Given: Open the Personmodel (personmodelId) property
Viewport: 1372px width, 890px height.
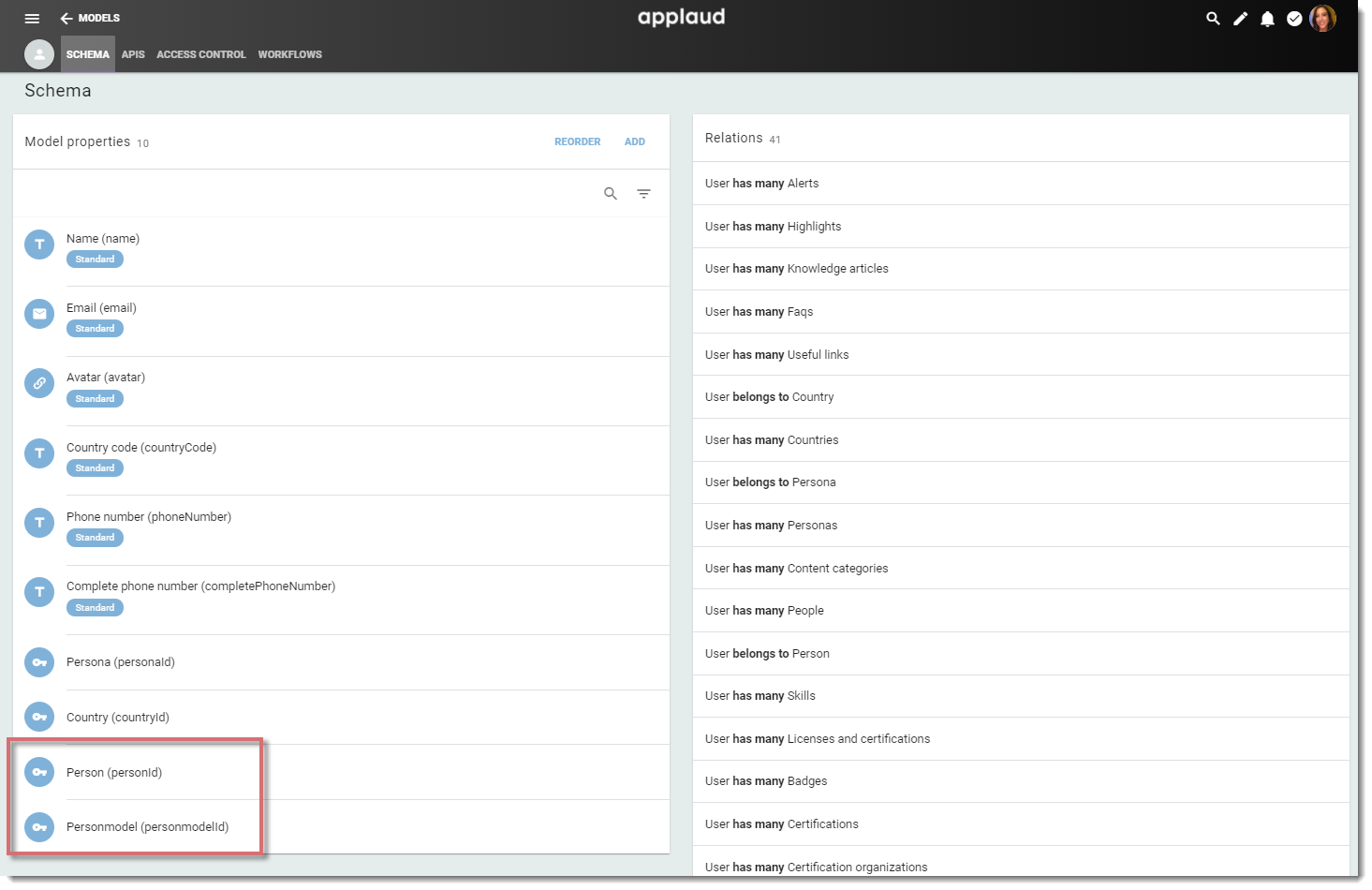Looking at the screenshot, I should [x=147, y=827].
